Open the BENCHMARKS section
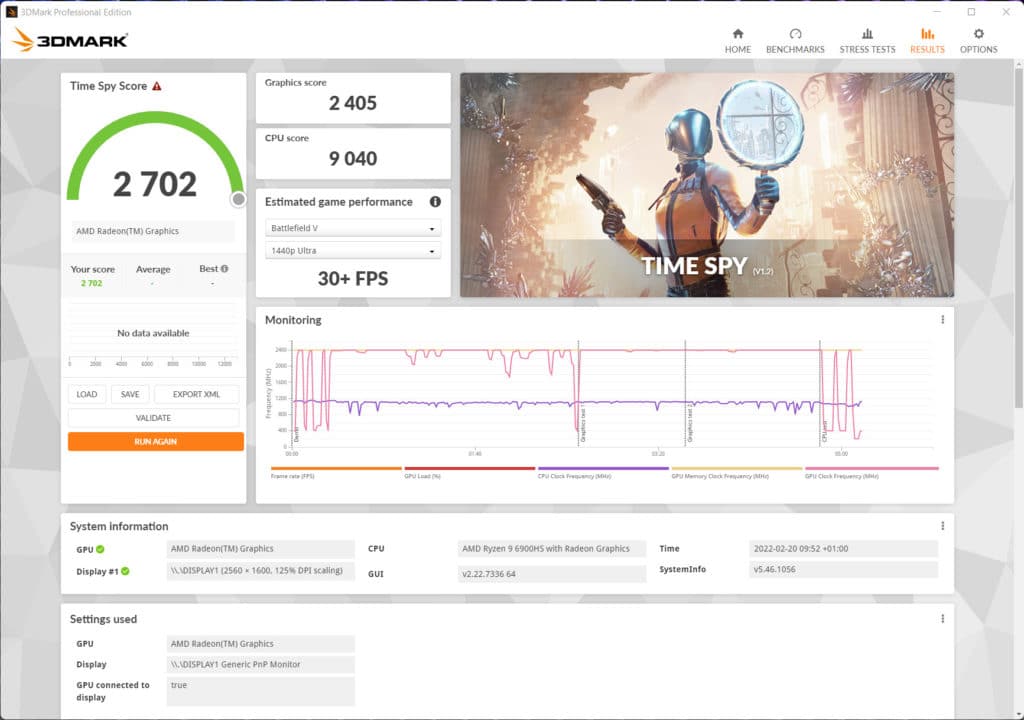The height and width of the screenshot is (720, 1024). pos(795,41)
